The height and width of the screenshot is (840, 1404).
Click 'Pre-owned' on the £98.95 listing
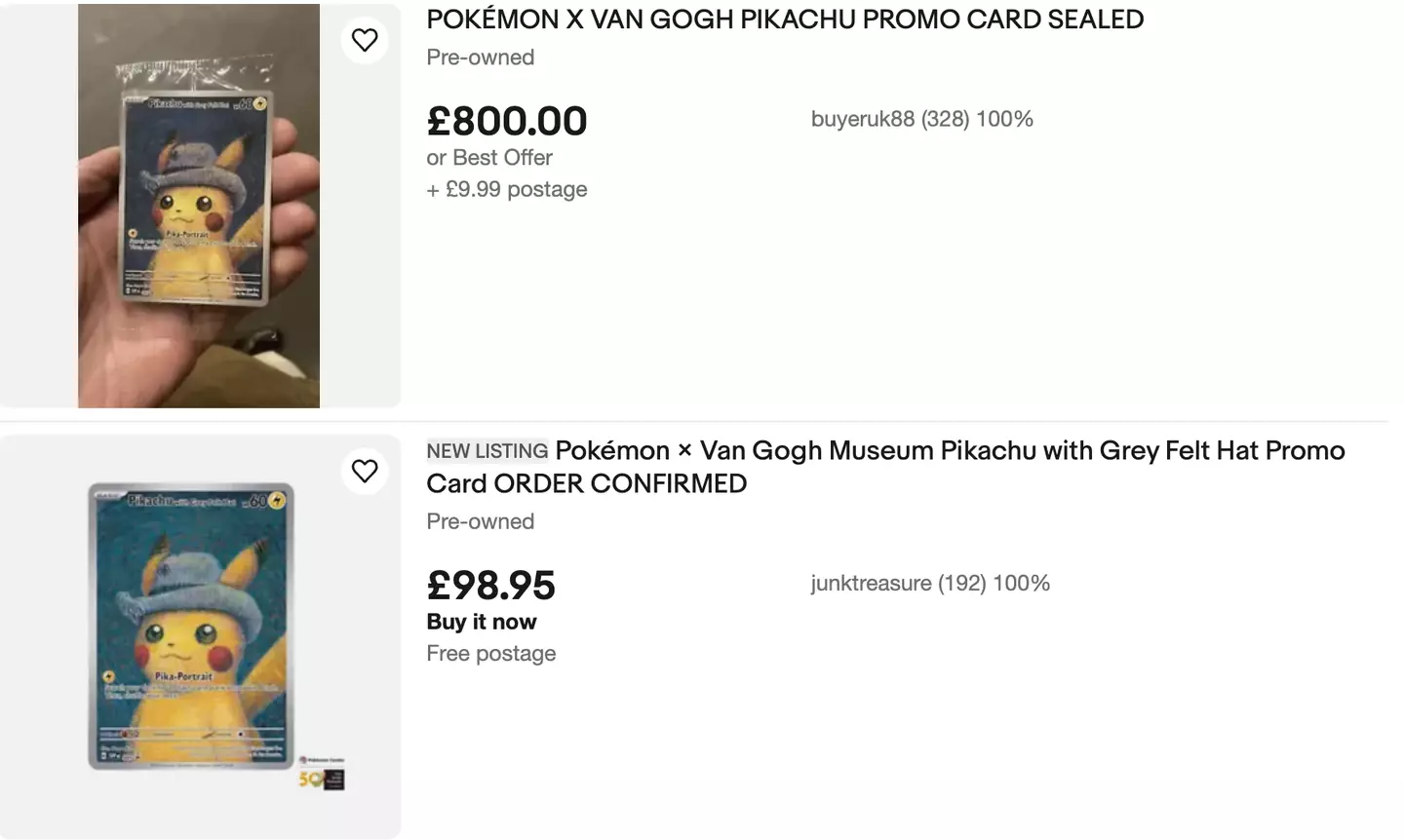(480, 521)
